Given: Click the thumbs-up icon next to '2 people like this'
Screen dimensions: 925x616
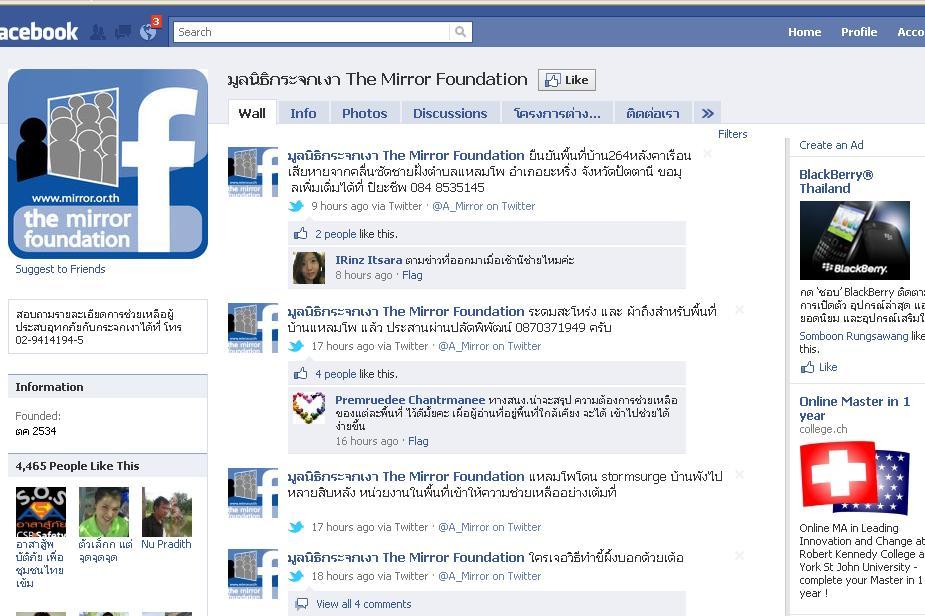Looking at the screenshot, I should (301, 234).
